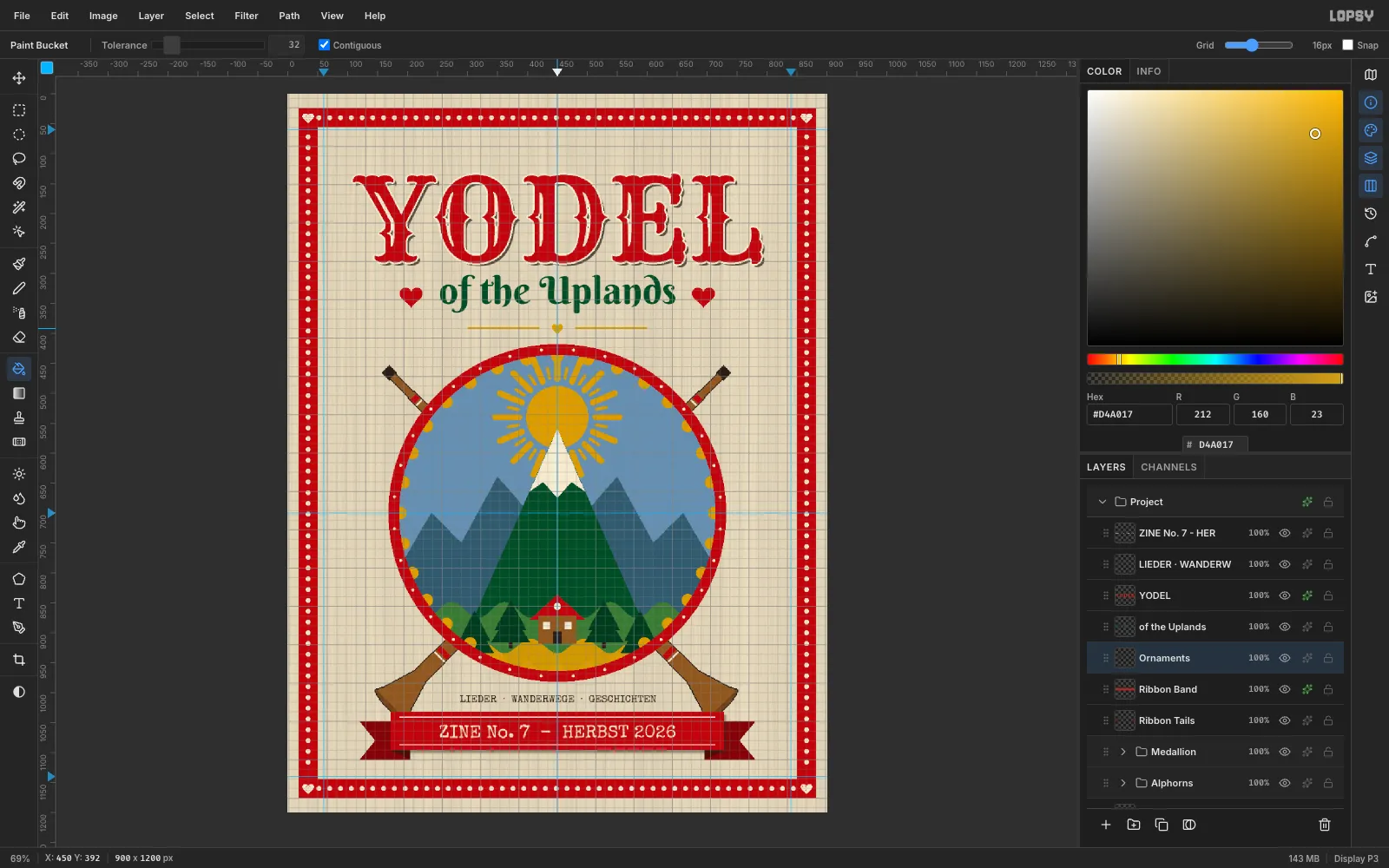Select the Eraser tool
The height and width of the screenshot is (868, 1389).
point(19,337)
